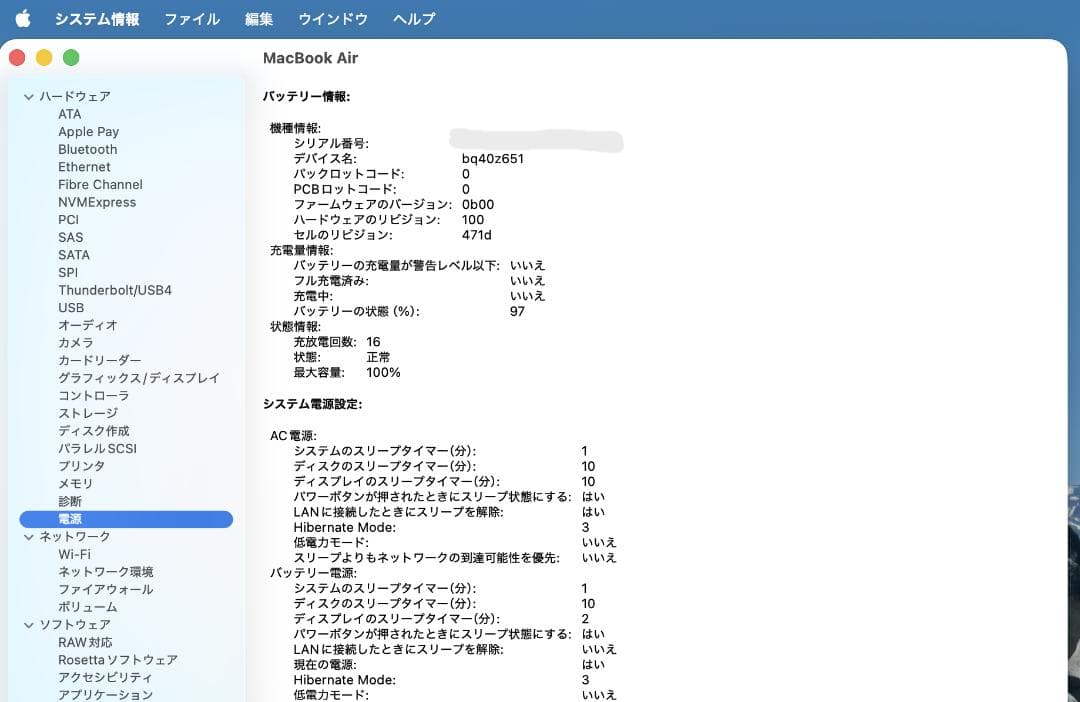Screen dimensions: 1080x702
Task: Collapse the ハードウェア section in the sidebar
Action: tap(27, 96)
